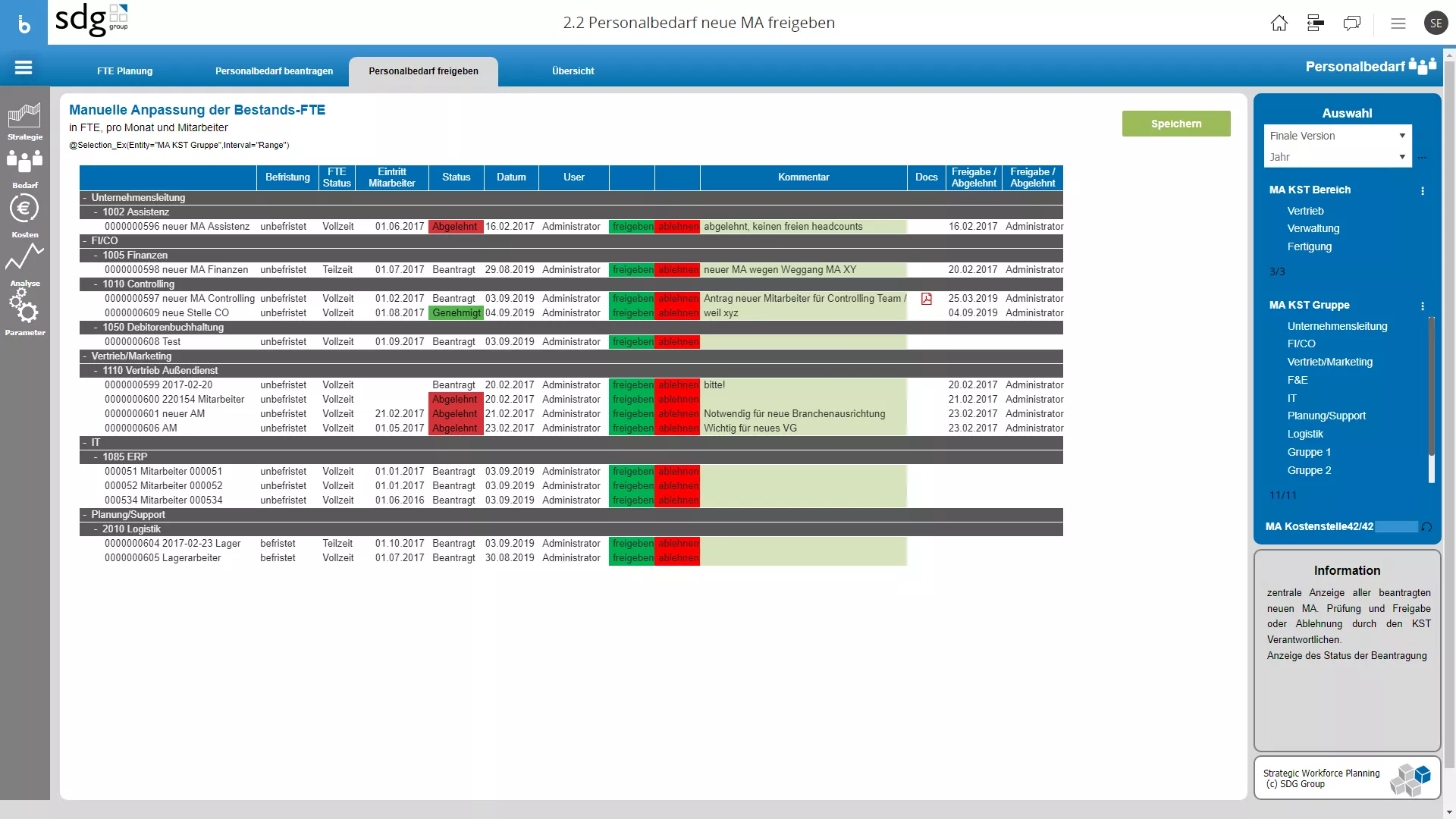This screenshot has width=1456, height=819.
Task: Switch to Personalbedarf beantragen tab
Action: (x=274, y=71)
